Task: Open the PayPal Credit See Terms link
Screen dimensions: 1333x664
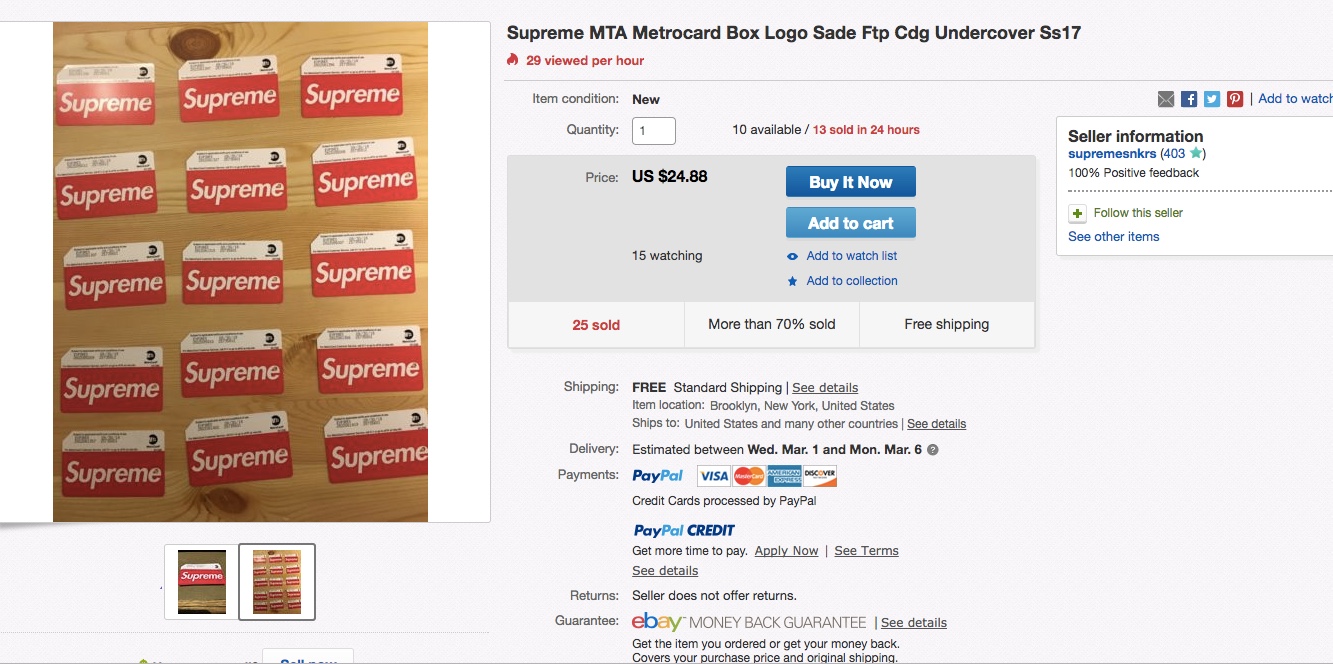Action: coord(866,551)
